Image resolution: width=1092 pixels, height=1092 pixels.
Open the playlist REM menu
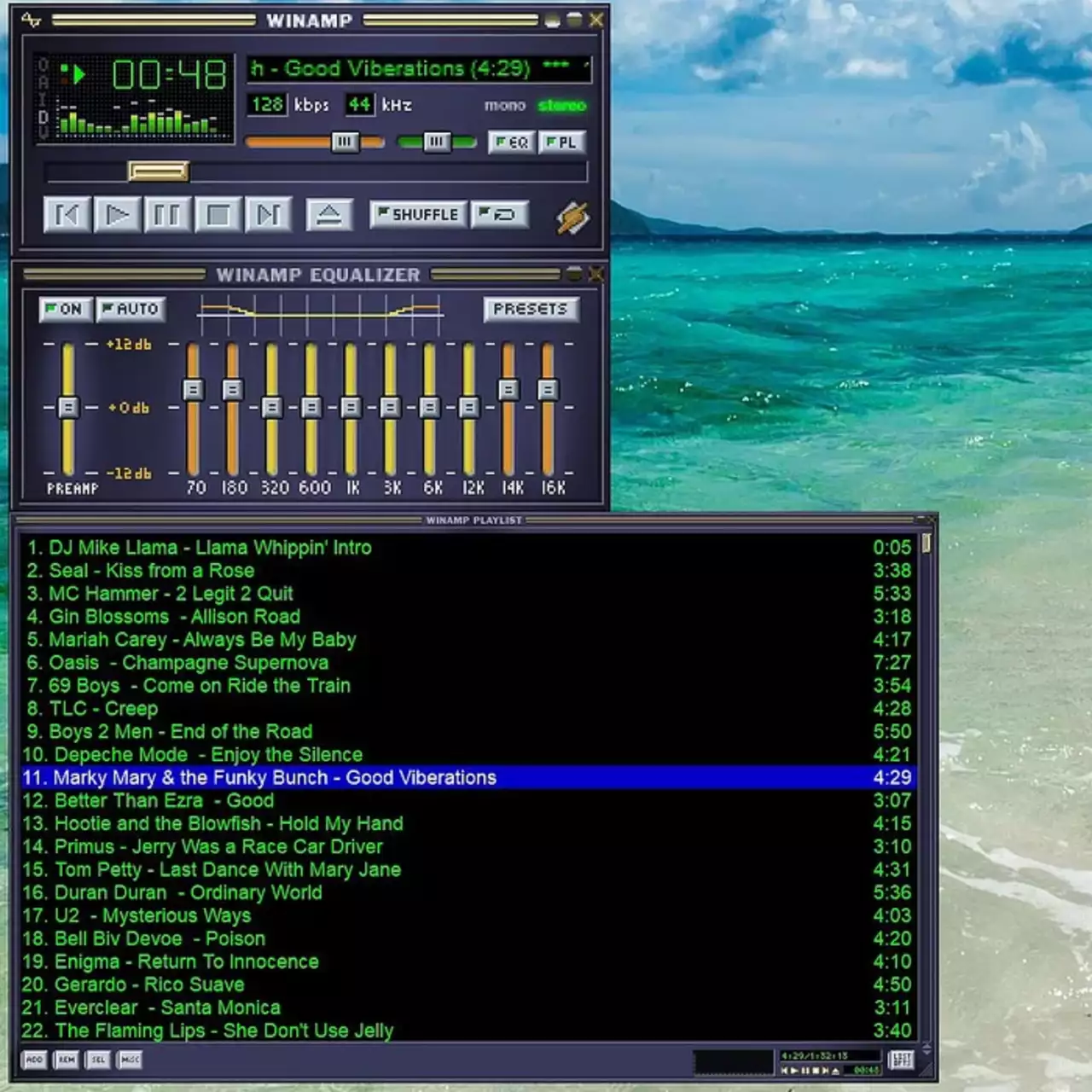pyautogui.click(x=67, y=1060)
